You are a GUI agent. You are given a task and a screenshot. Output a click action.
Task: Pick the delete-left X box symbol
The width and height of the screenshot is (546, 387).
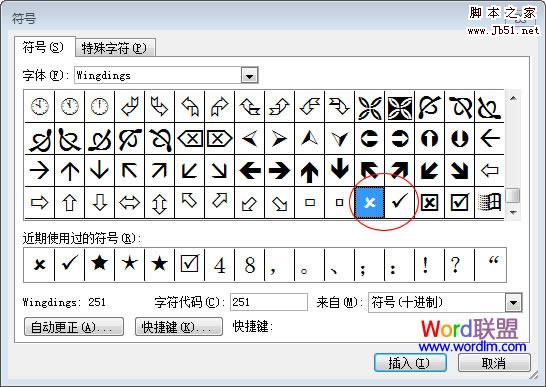pos(190,138)
